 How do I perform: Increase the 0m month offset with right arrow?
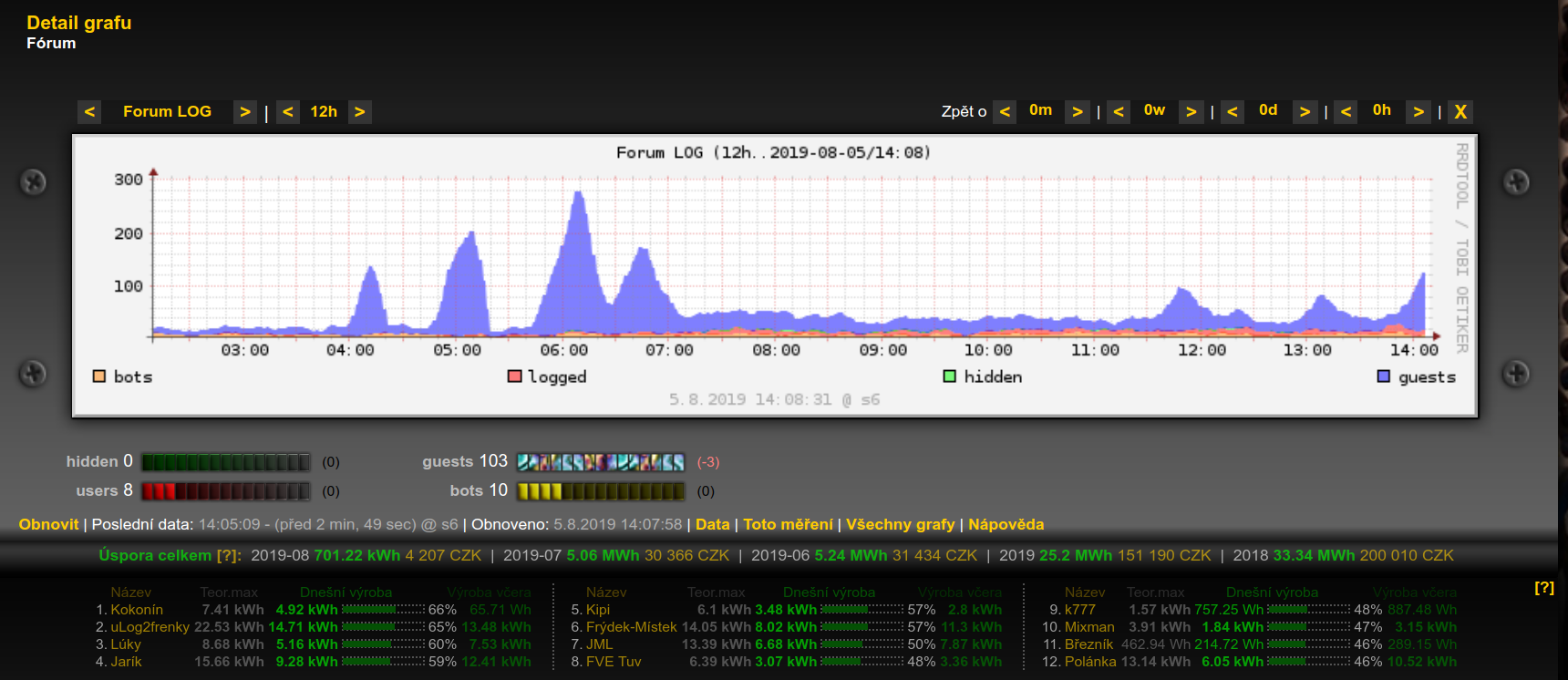point(1078,112)
